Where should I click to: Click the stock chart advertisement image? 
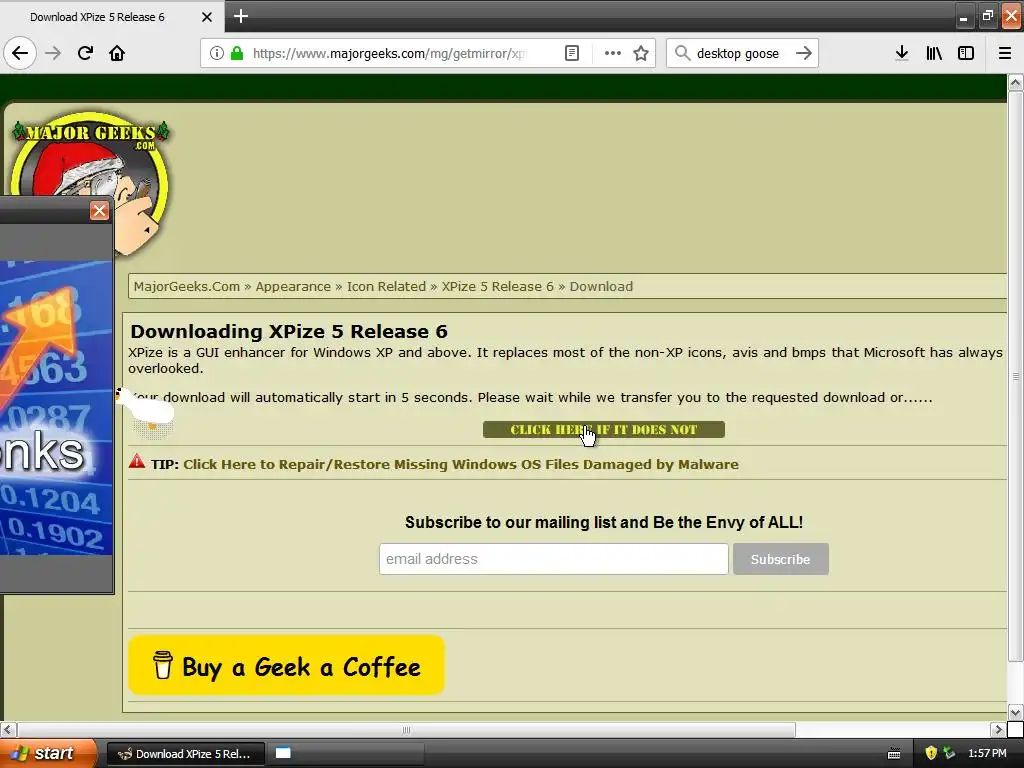[x=56, y=408]
